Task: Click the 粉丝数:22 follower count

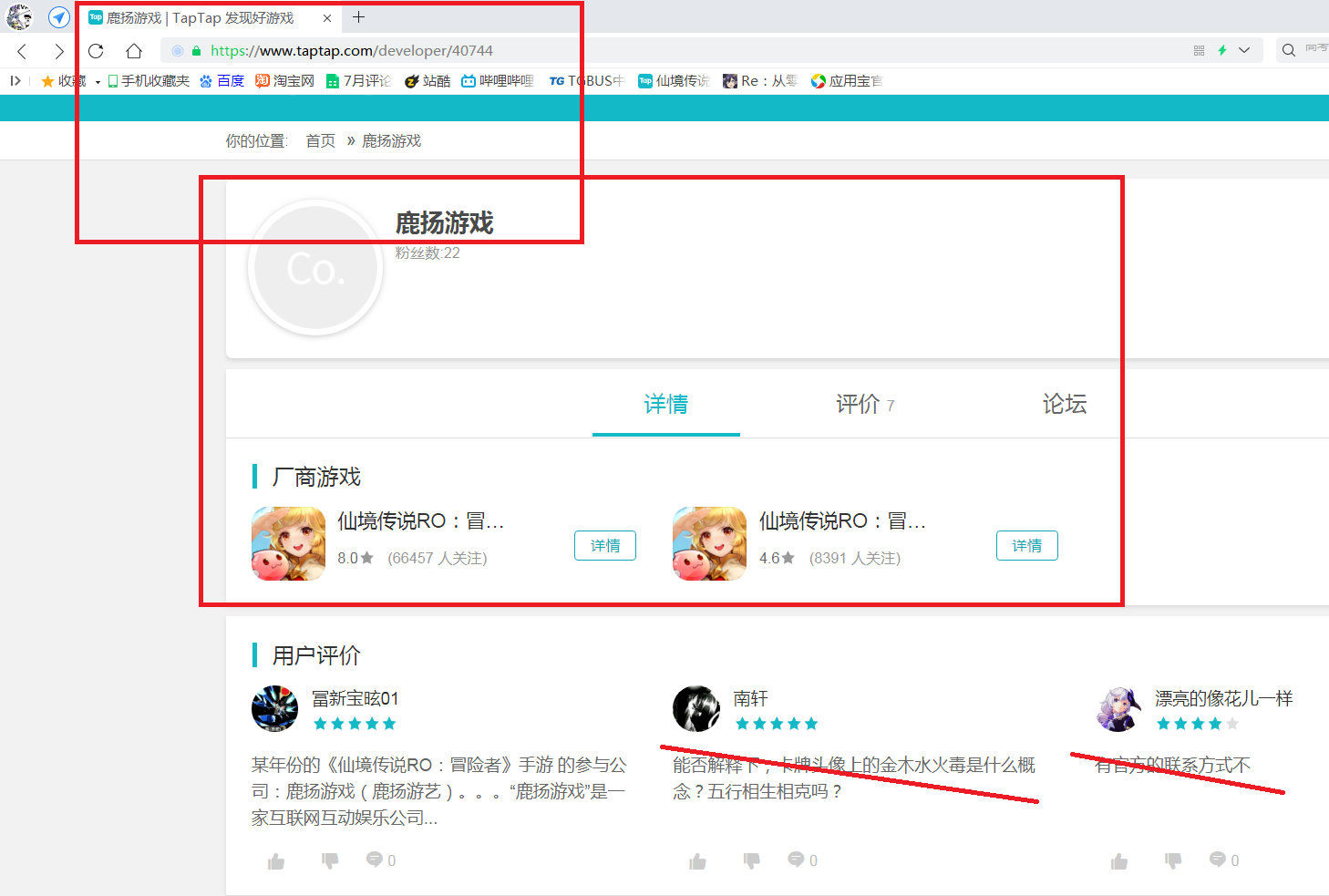Action: click(428, 253)
